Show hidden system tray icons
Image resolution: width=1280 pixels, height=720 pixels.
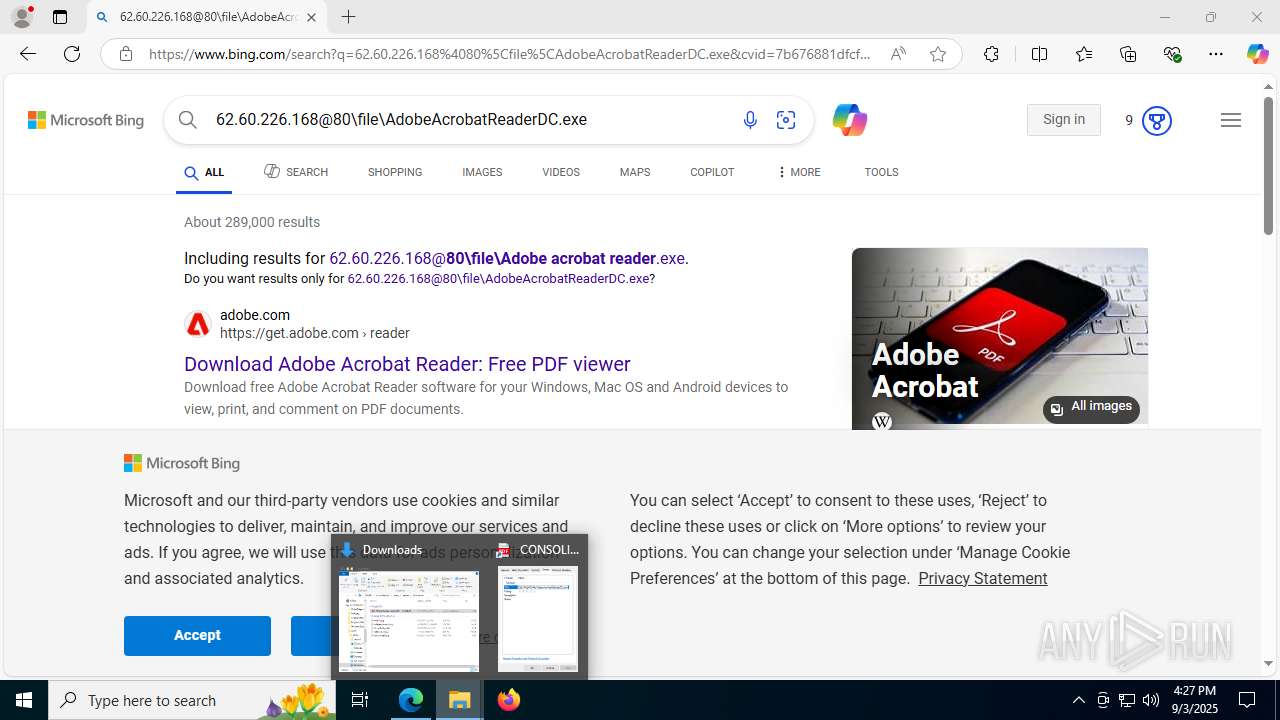(1079, 700)
